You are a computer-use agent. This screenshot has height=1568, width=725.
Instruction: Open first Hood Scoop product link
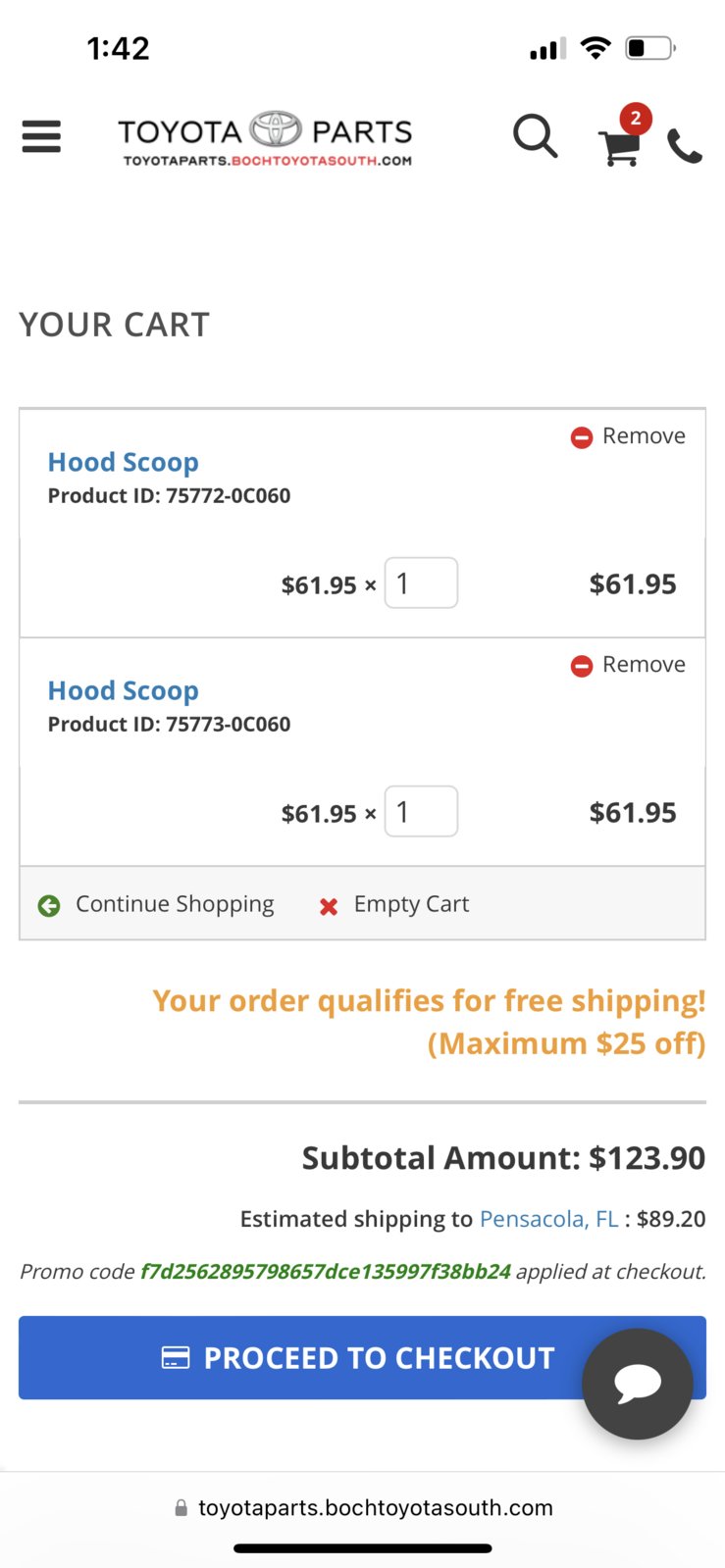click(x=124, y=462)
